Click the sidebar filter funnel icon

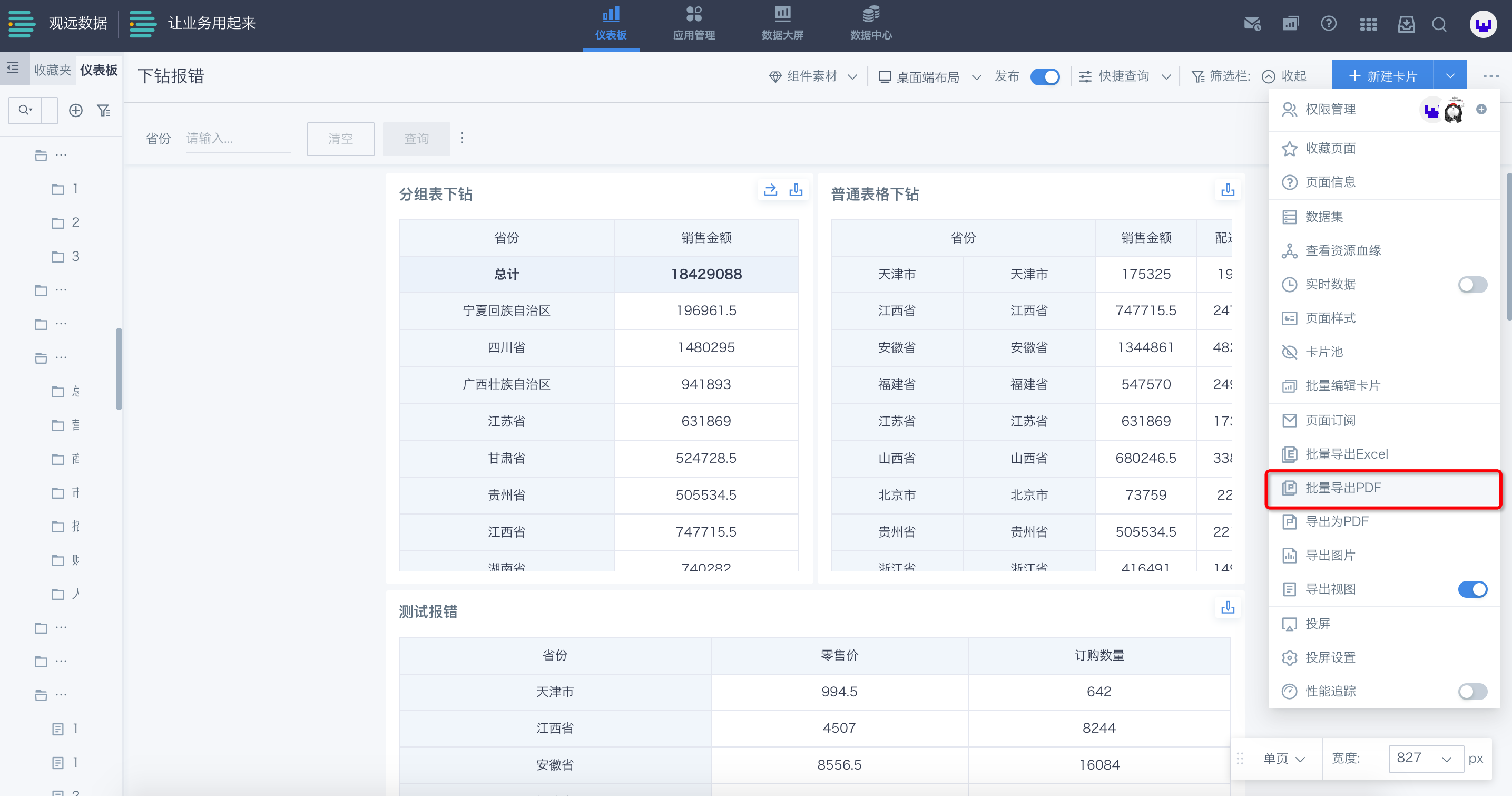coord(104,111)
